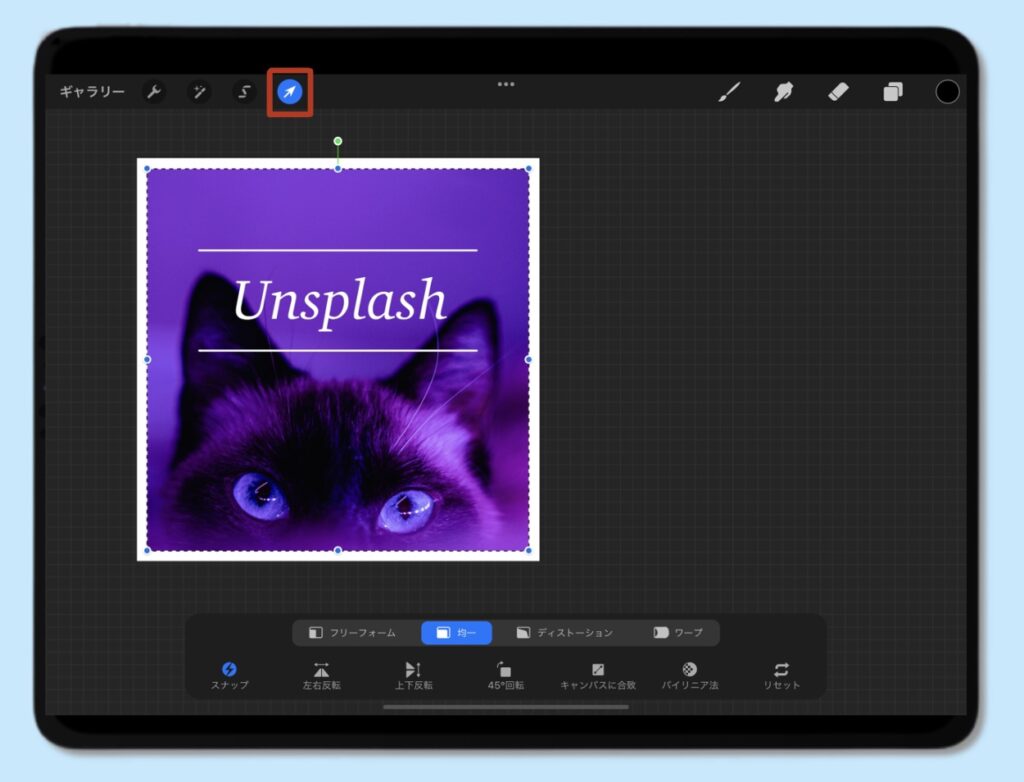Select the Eraser tool

click(839, 92)
